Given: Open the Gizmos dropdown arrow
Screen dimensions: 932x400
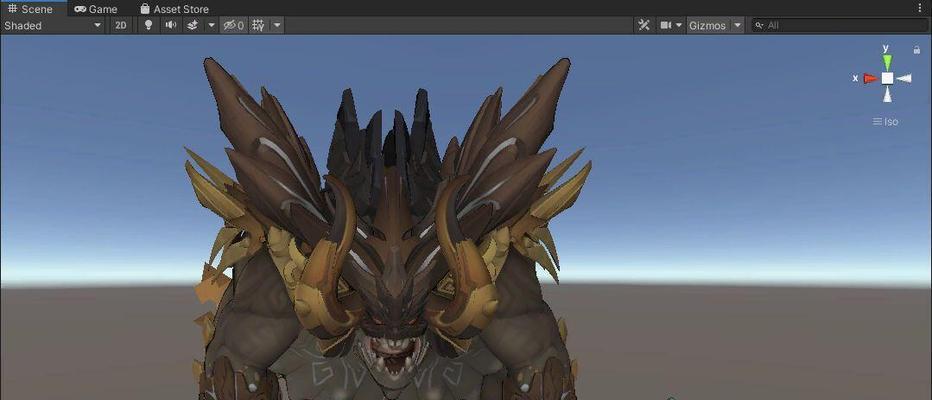Looking at the screenshot, I should [737, 26].
